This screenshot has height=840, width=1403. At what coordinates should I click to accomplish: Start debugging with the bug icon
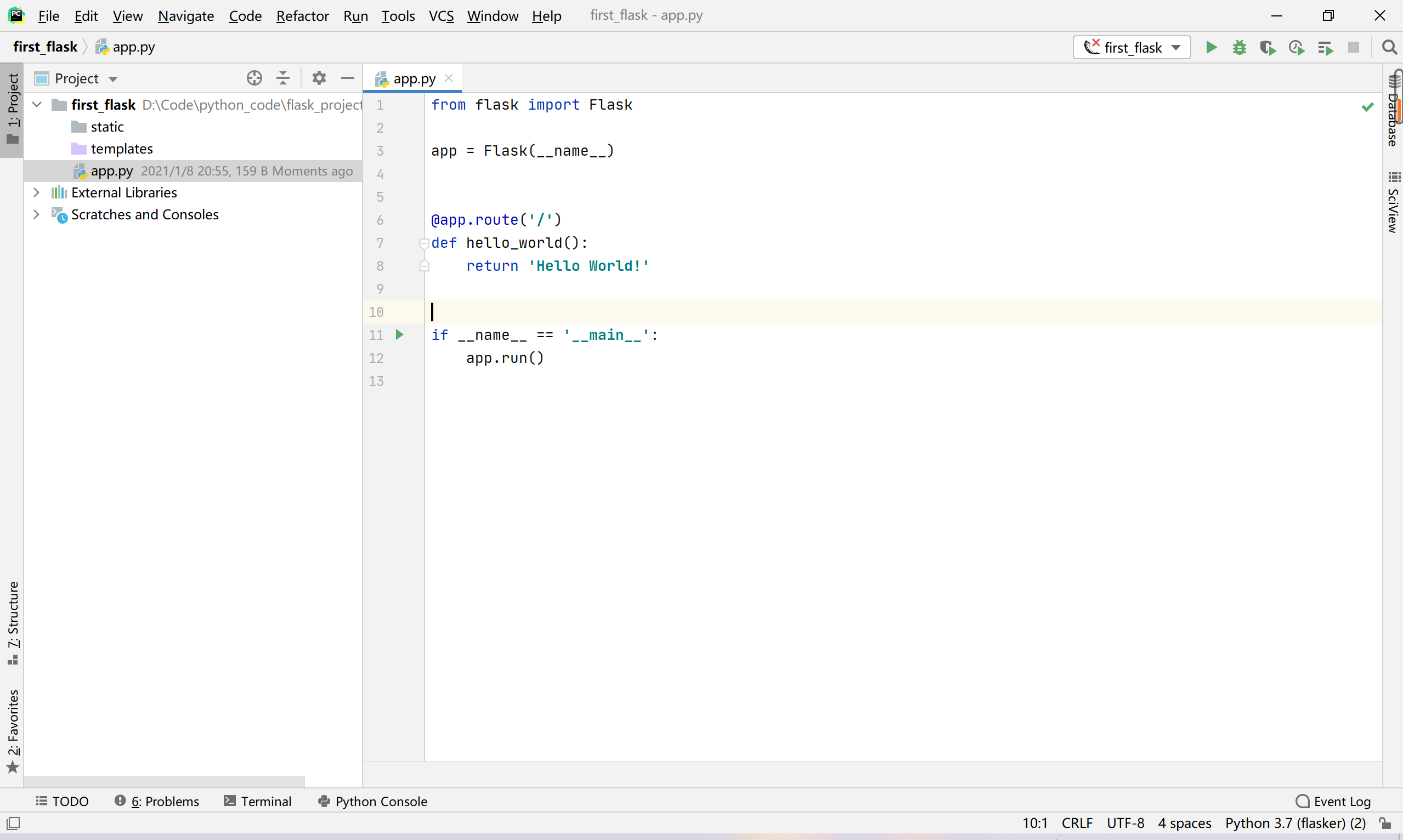coord(1240,48)
